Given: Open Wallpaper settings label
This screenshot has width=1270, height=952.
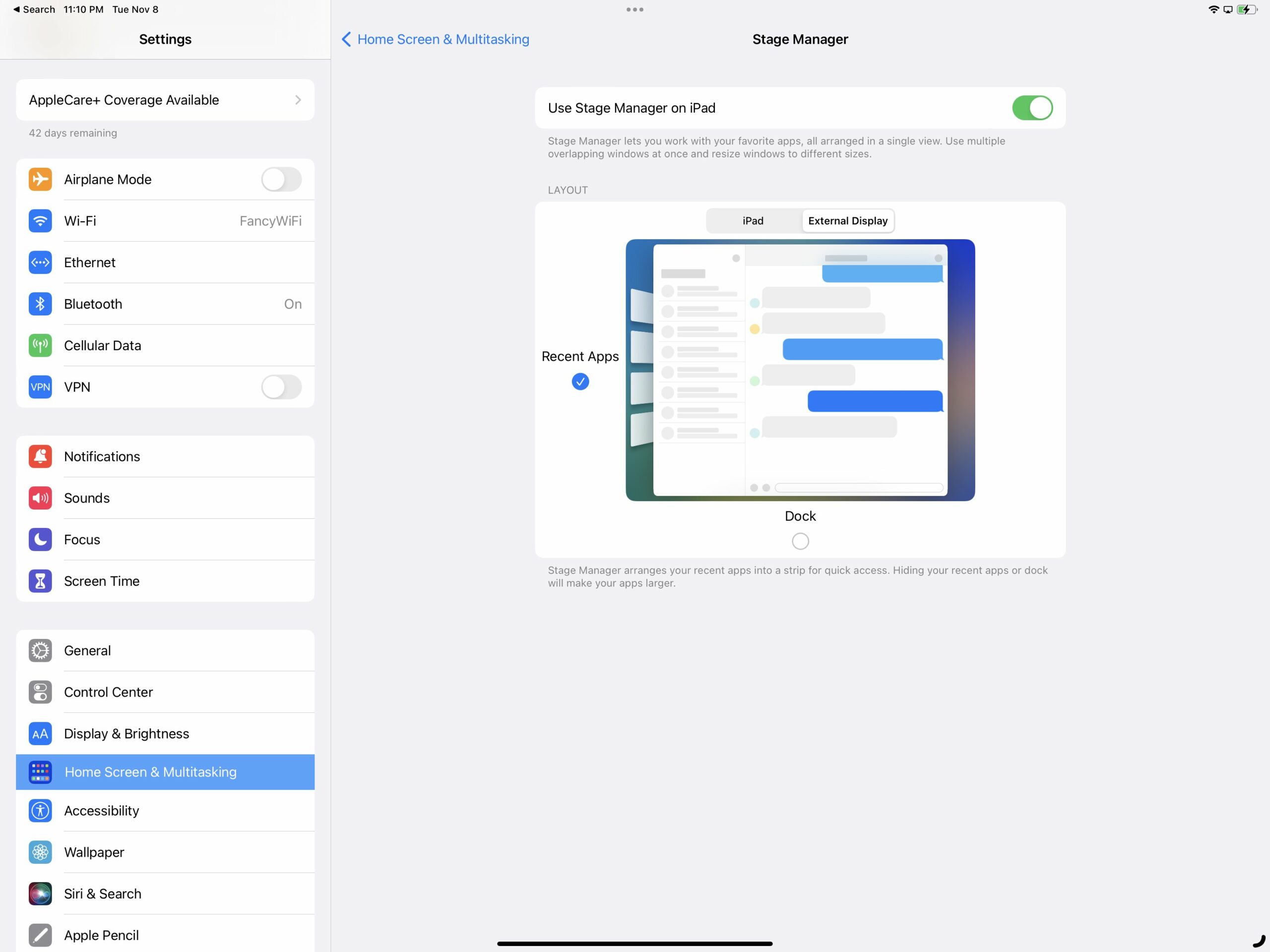Looking at the screenshot, I should point(94,852).
